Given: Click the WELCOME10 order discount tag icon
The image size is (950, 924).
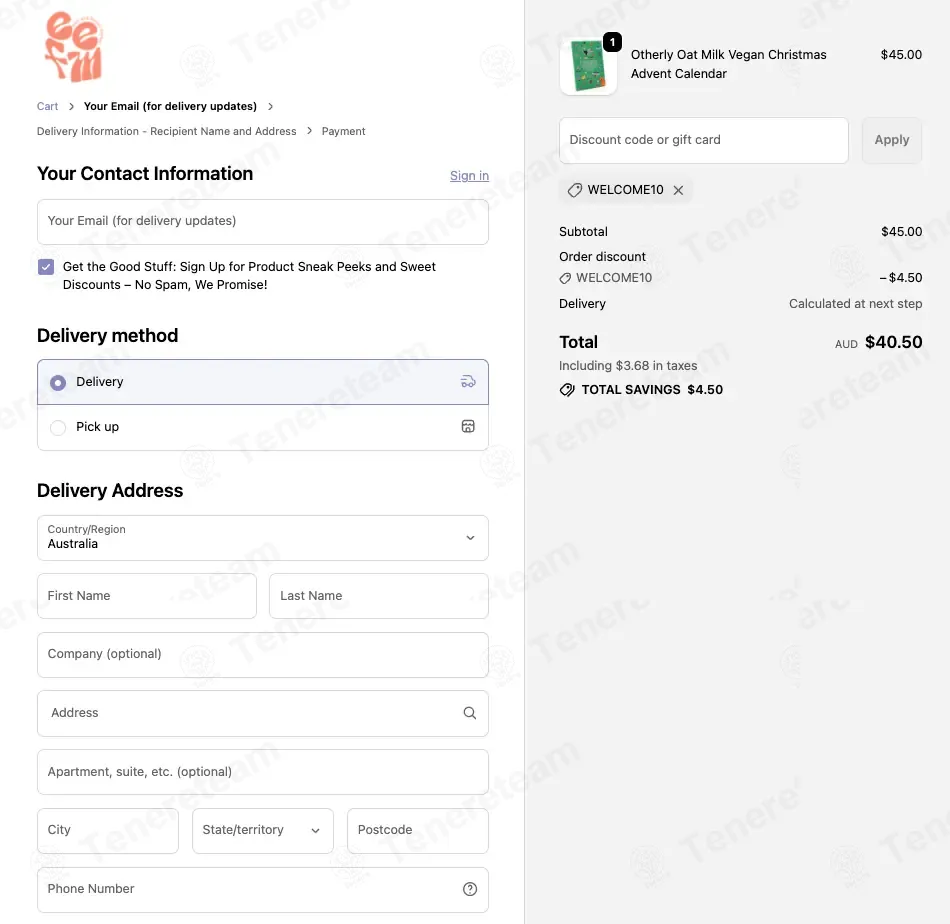Looking at the screenshot, I should click(x=565, y=278).
